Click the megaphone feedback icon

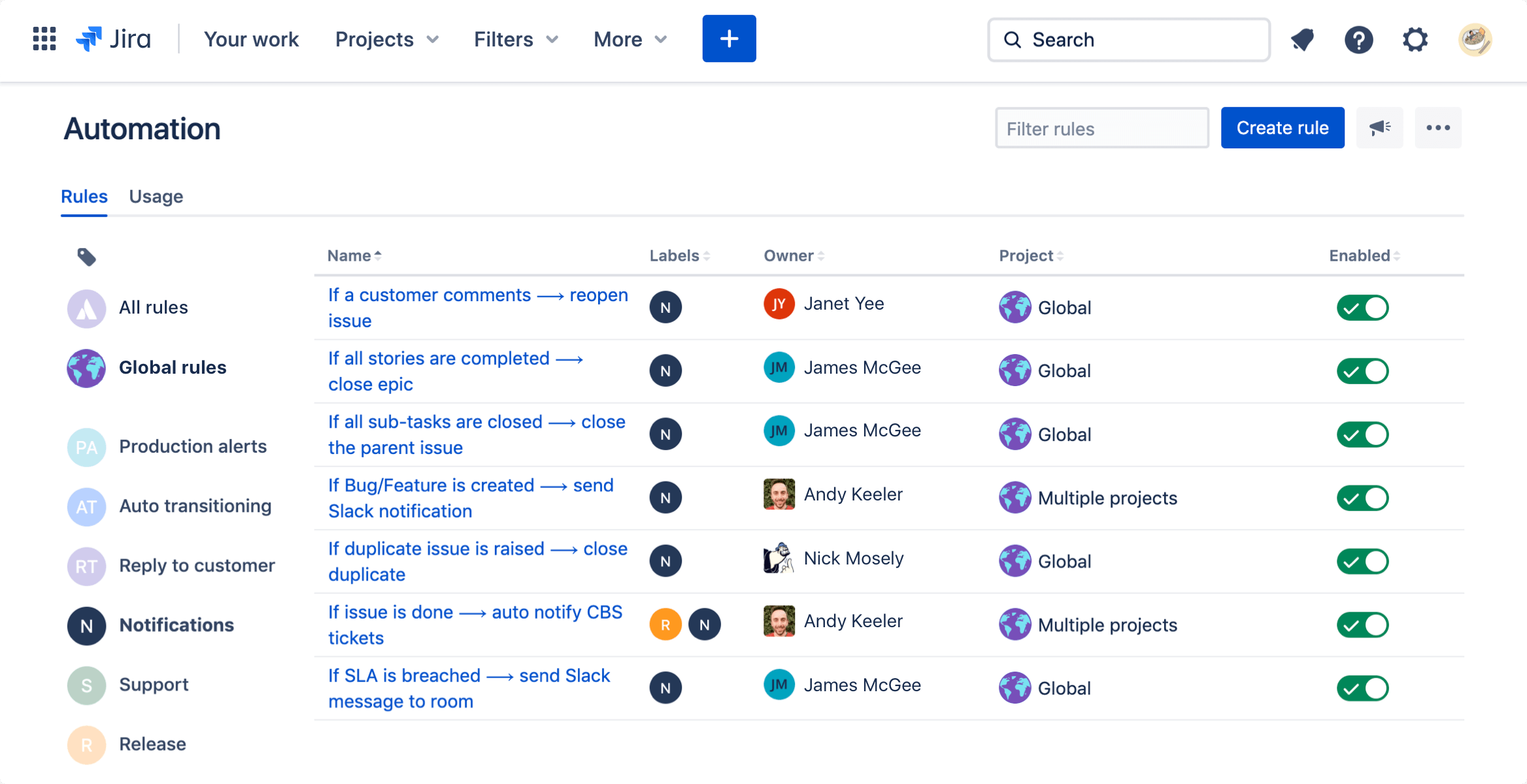tap(1379, 127)
